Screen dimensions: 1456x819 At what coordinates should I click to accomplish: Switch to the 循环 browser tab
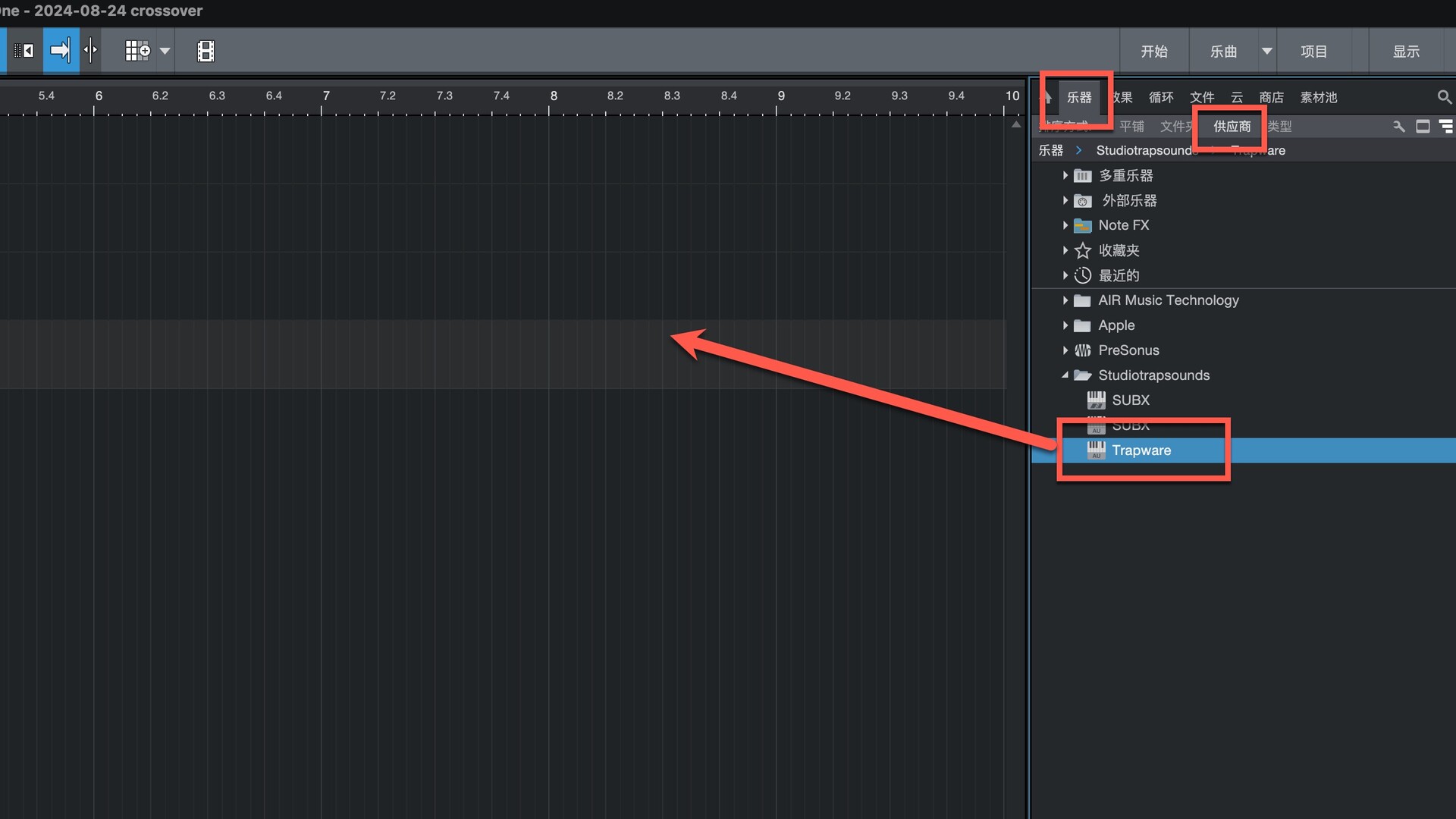pos(1160,97)
